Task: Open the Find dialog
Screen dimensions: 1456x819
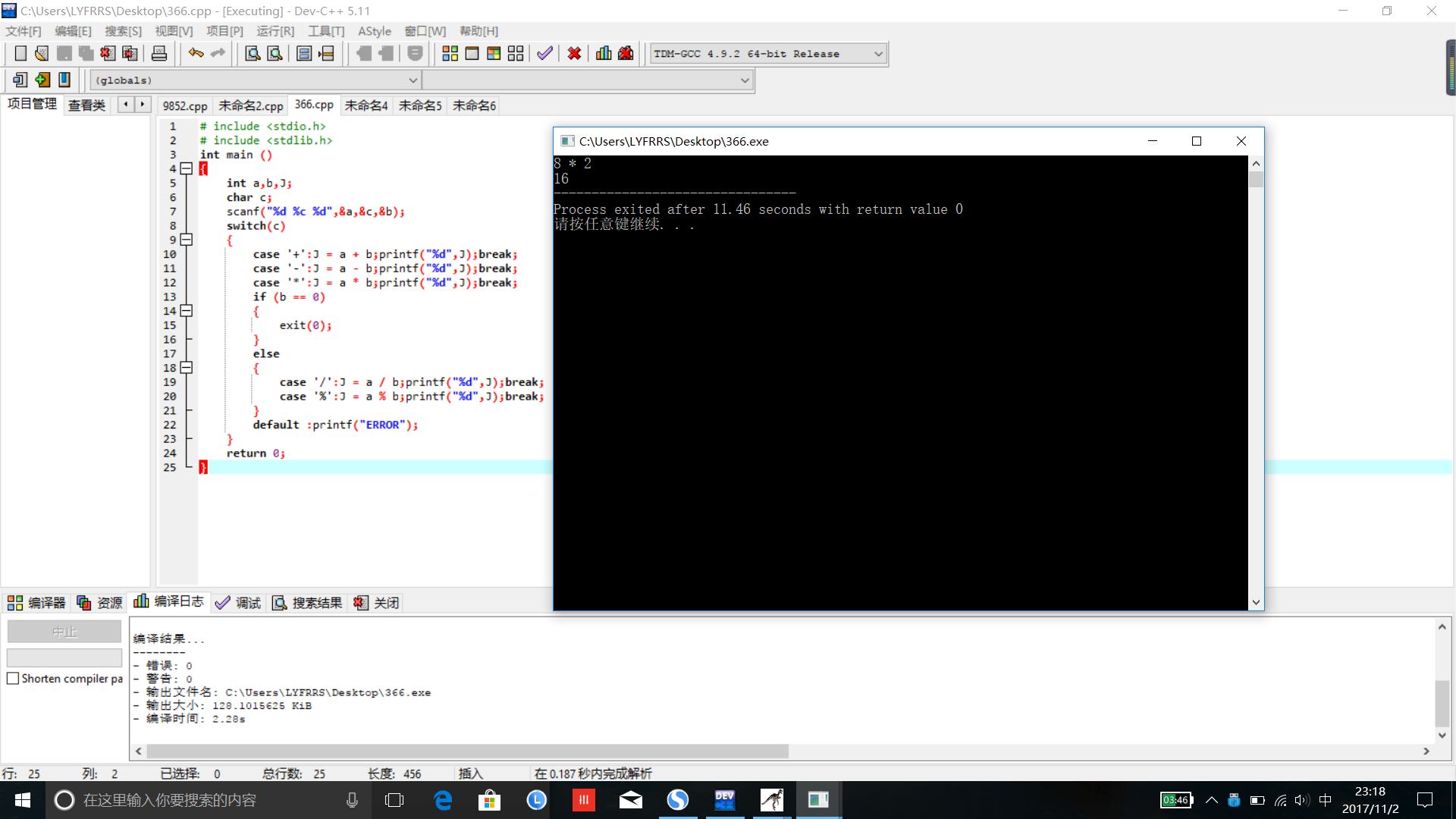Action: [x=253, y=53]
